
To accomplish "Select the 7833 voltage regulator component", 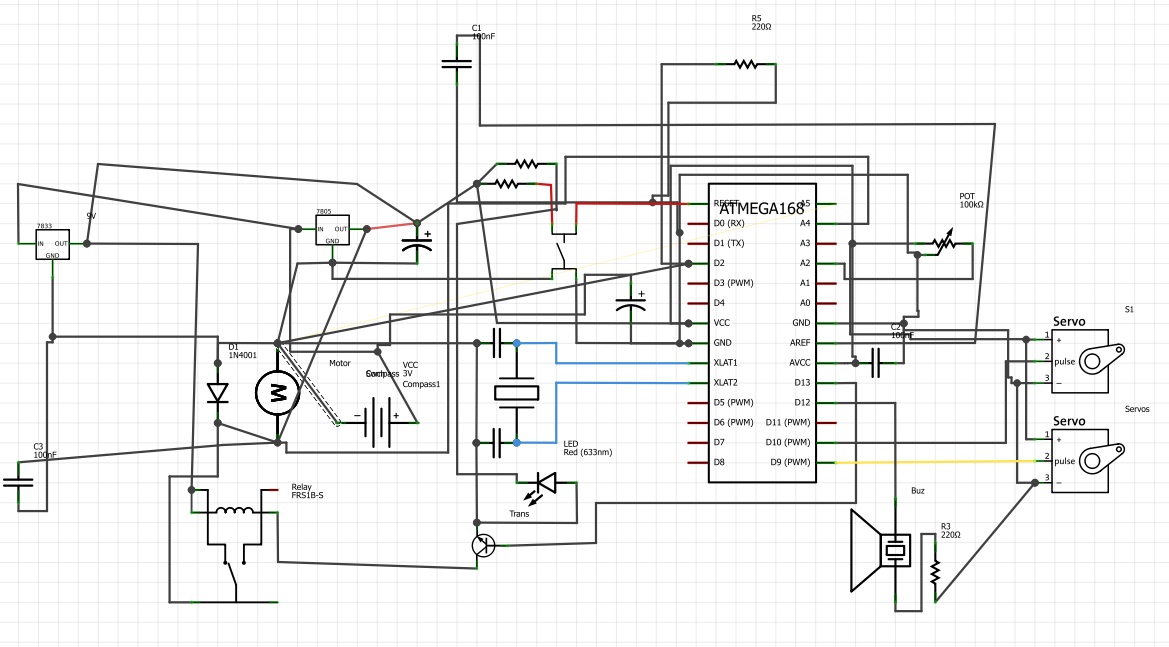I will 53,244.
